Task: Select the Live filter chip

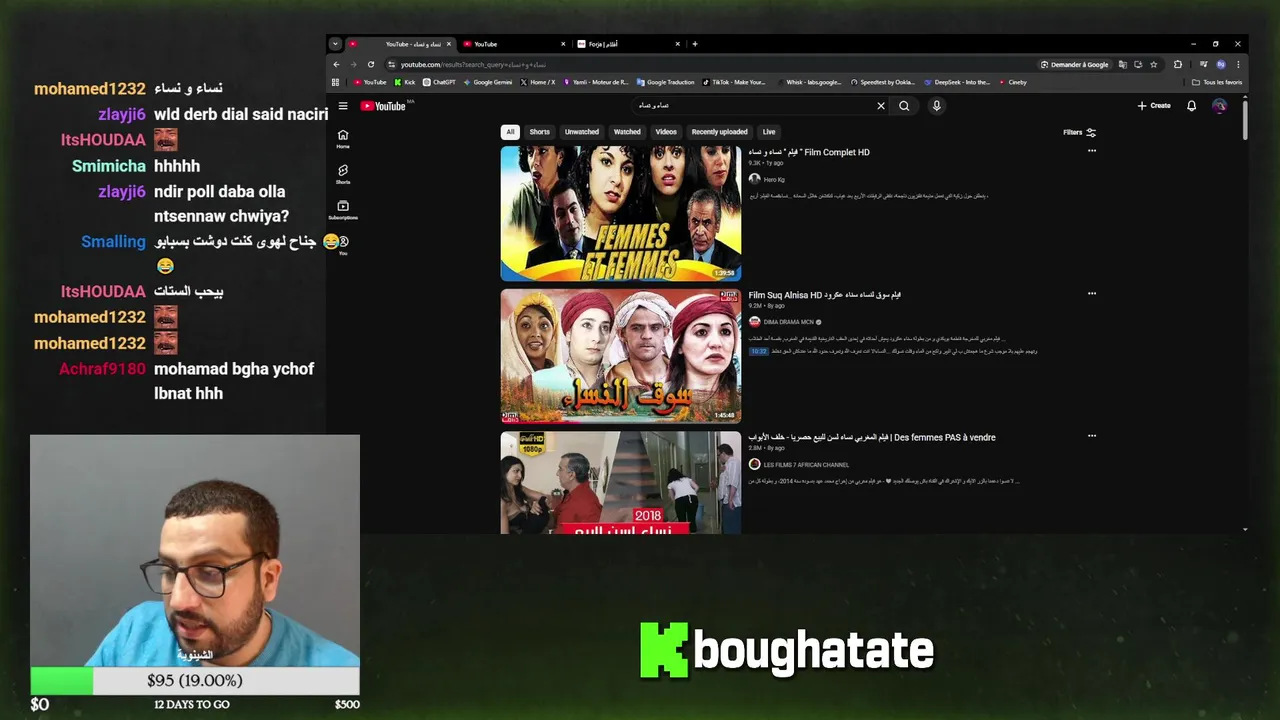Action: pos(769,132)
